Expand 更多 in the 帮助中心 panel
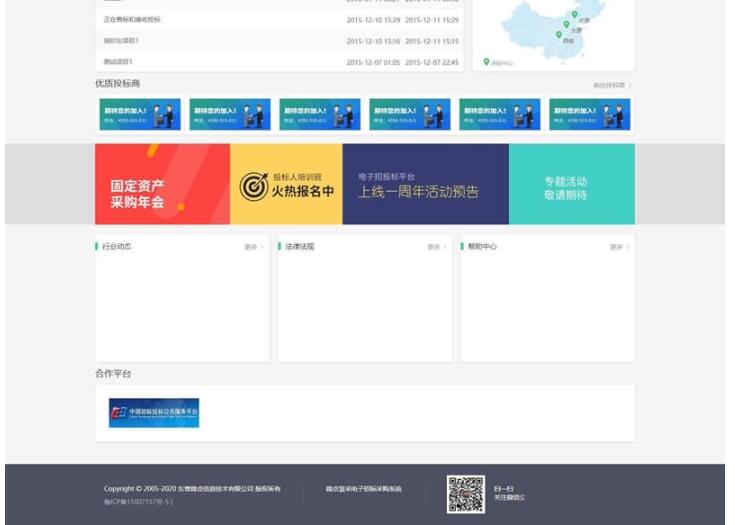The height and width of the screenshot is (525, 735). pos(619,247)
